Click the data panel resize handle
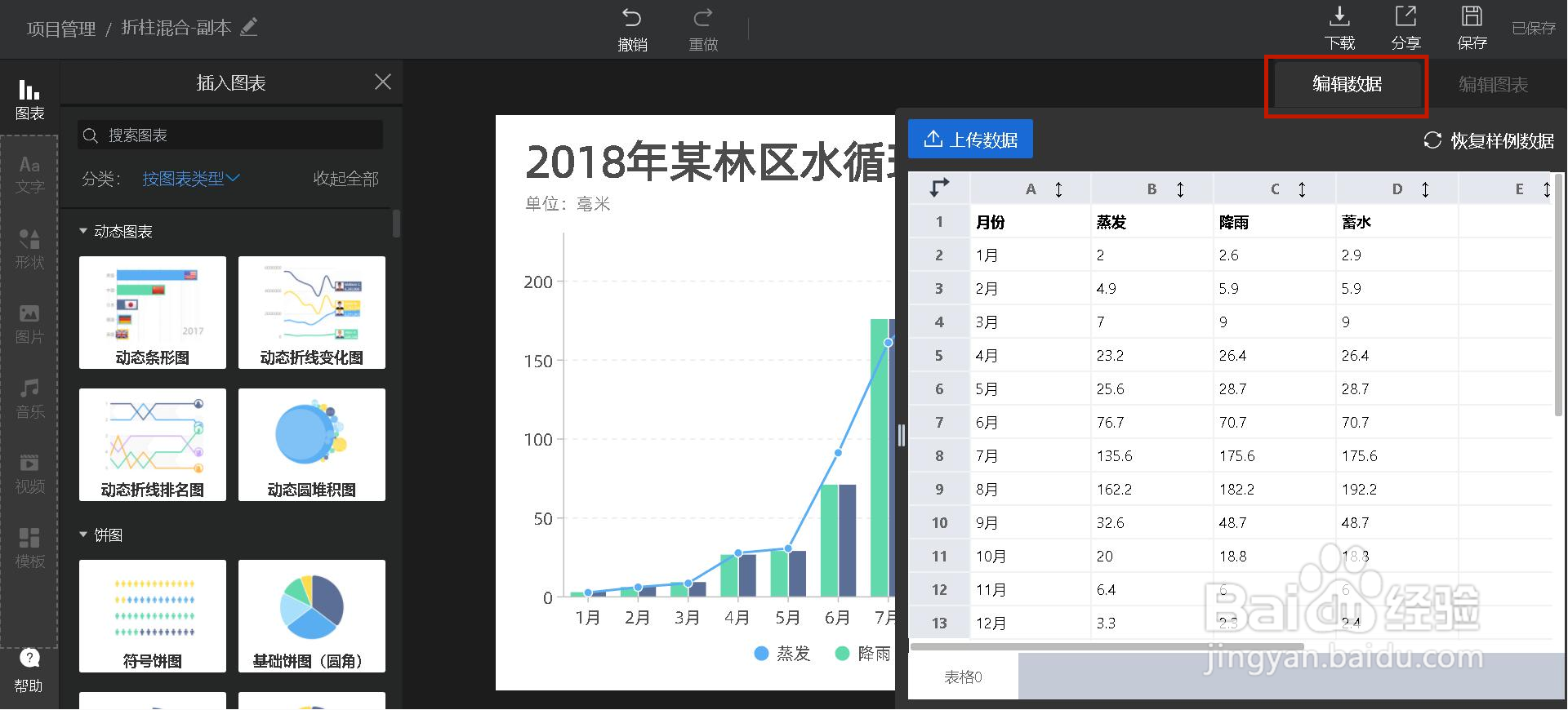 tap(902, 435)
